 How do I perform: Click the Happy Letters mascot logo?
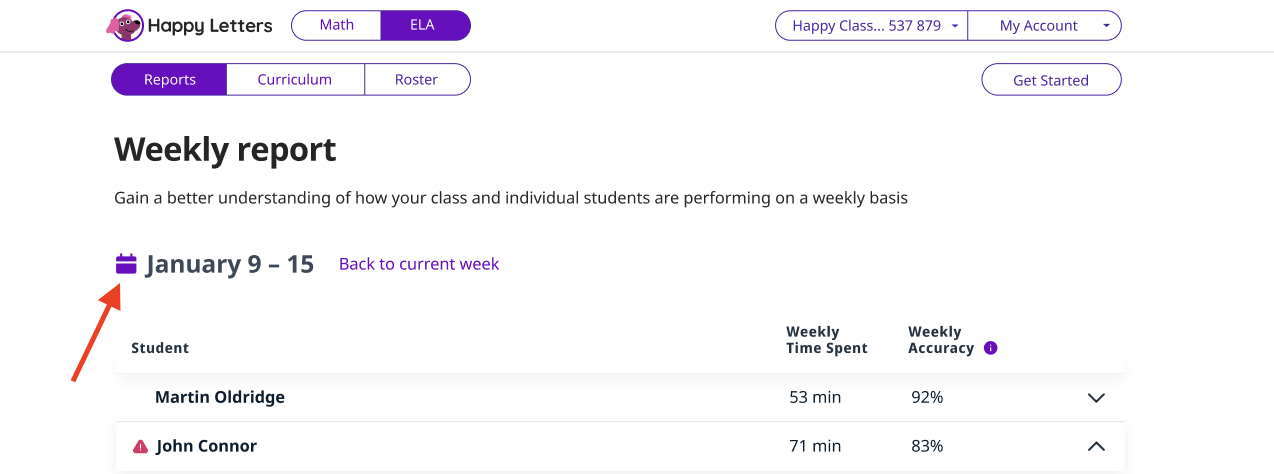[x=124, y=25]
